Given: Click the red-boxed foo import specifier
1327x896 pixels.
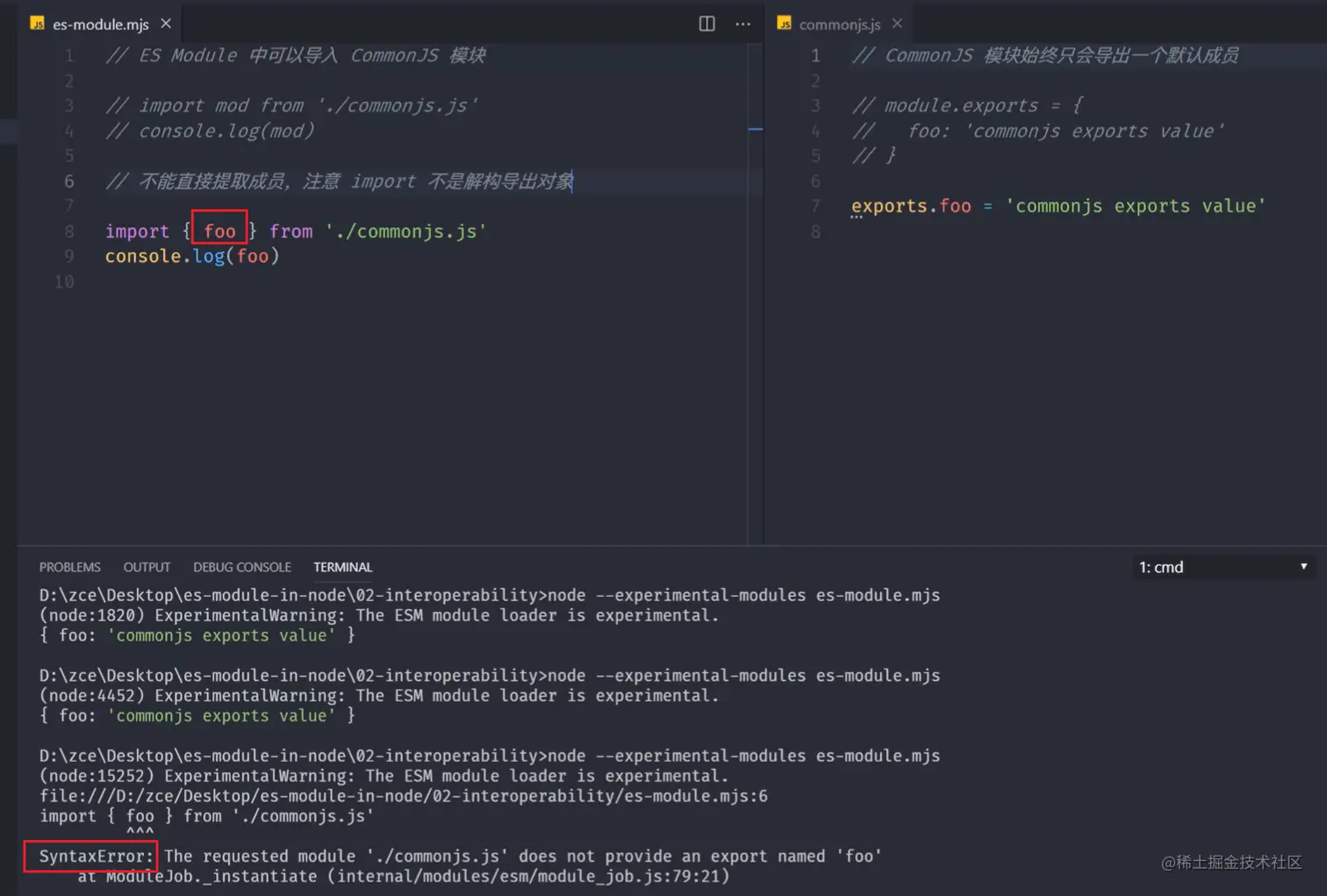Looking at the screenshot, I should tap(219, 230).
